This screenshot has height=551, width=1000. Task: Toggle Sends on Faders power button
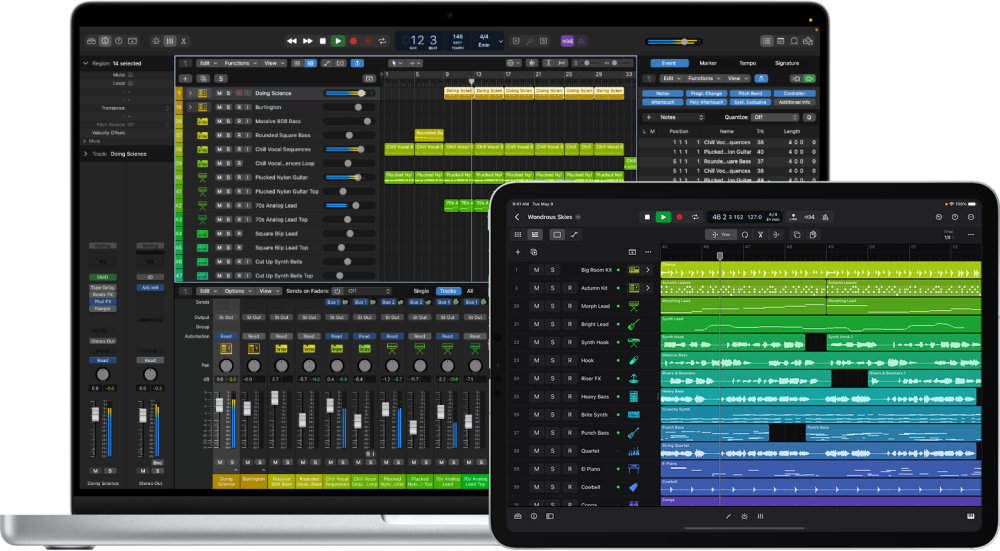[337, 291]
